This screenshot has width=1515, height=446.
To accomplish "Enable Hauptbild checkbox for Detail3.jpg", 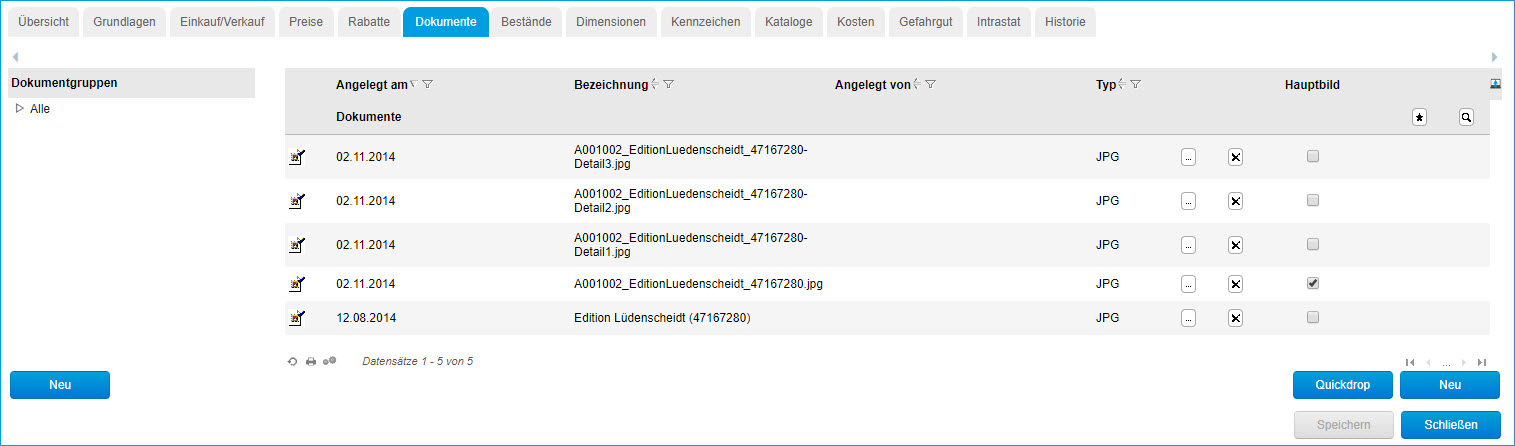I will click(1313, 156).
